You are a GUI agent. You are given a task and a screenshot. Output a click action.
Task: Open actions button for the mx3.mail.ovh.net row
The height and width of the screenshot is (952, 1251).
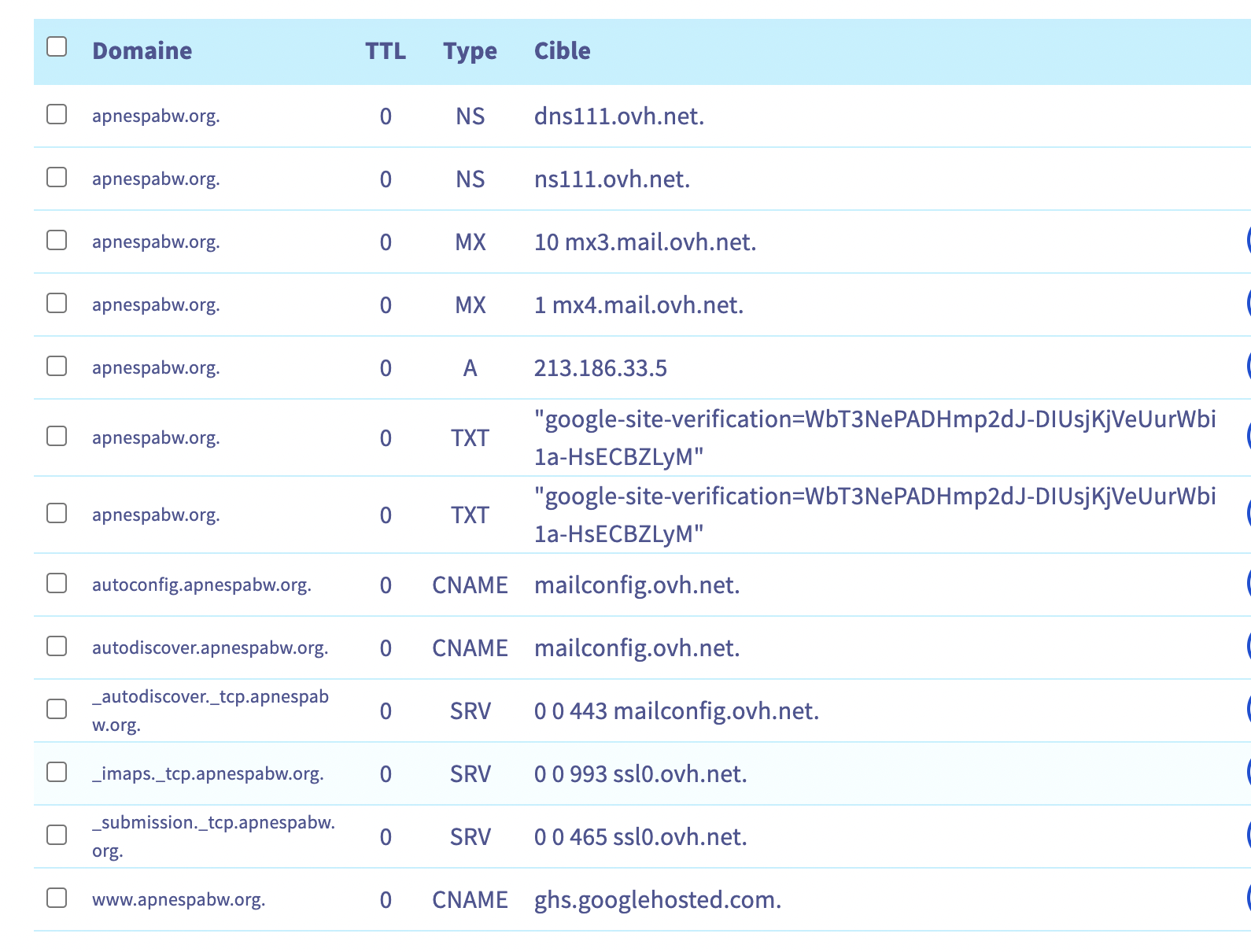(1248, 241)
